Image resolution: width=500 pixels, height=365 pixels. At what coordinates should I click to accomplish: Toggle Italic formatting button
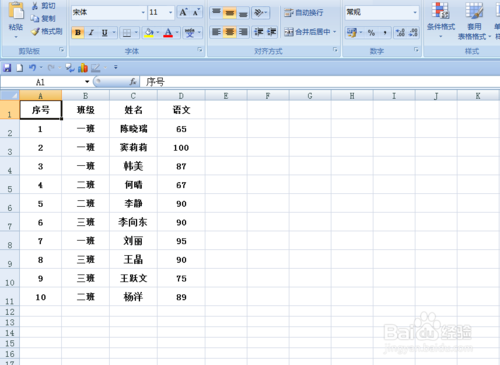pos(91,33)
